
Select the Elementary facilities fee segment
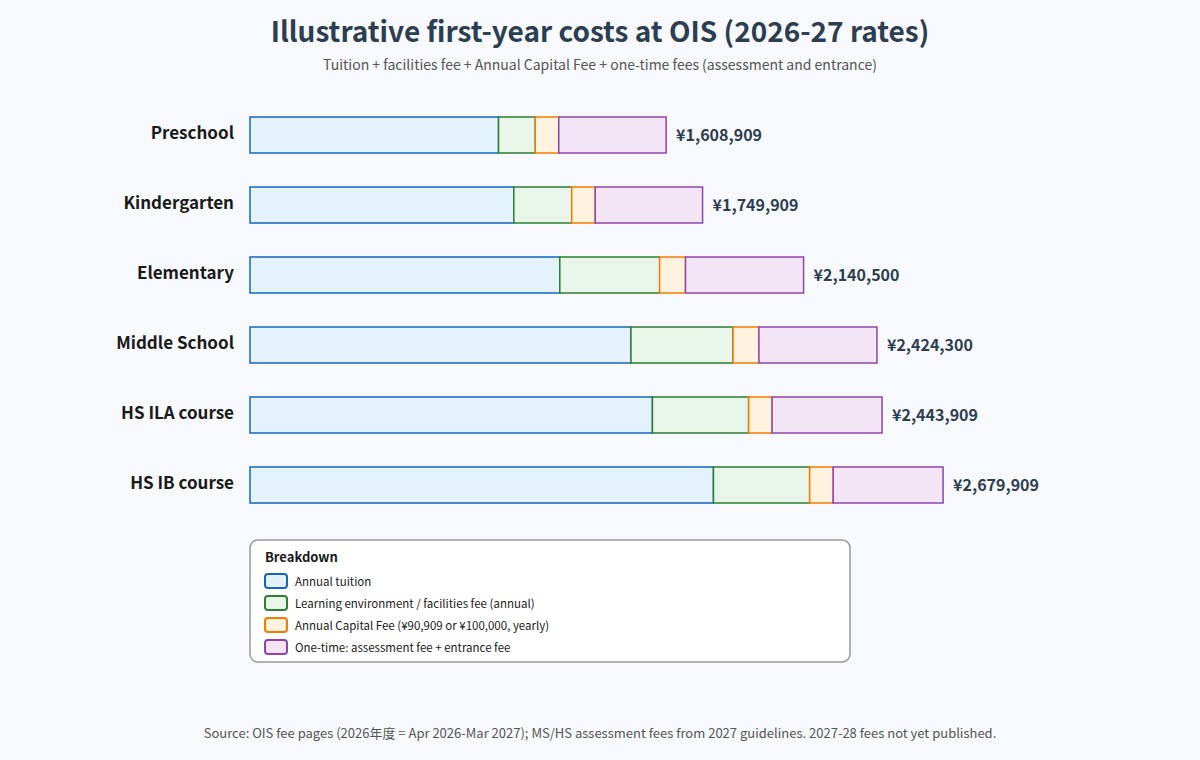click(610, 275)
